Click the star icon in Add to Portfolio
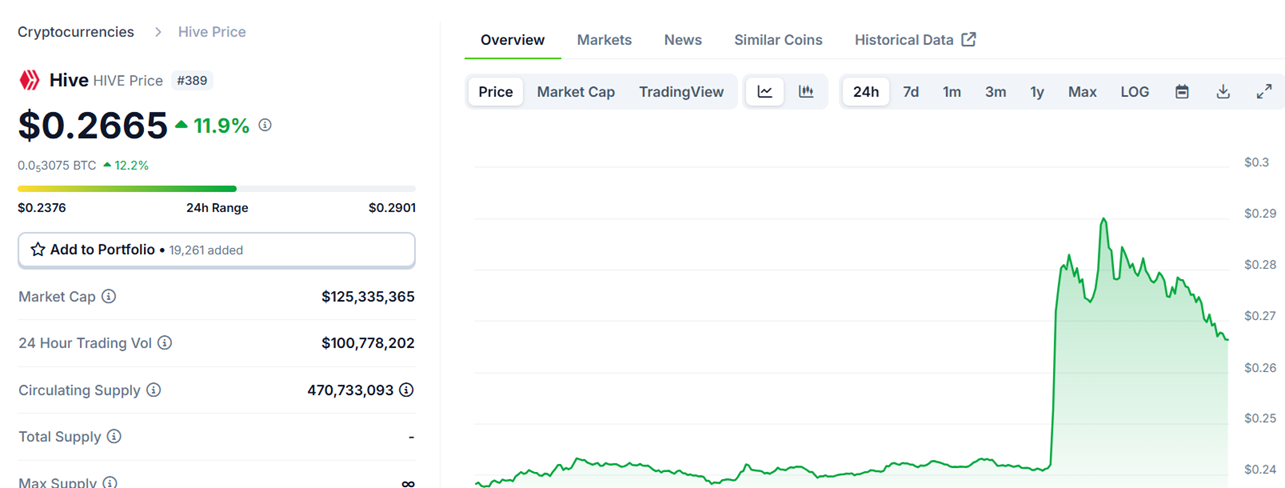The image size is (1285, 488). 38,250
